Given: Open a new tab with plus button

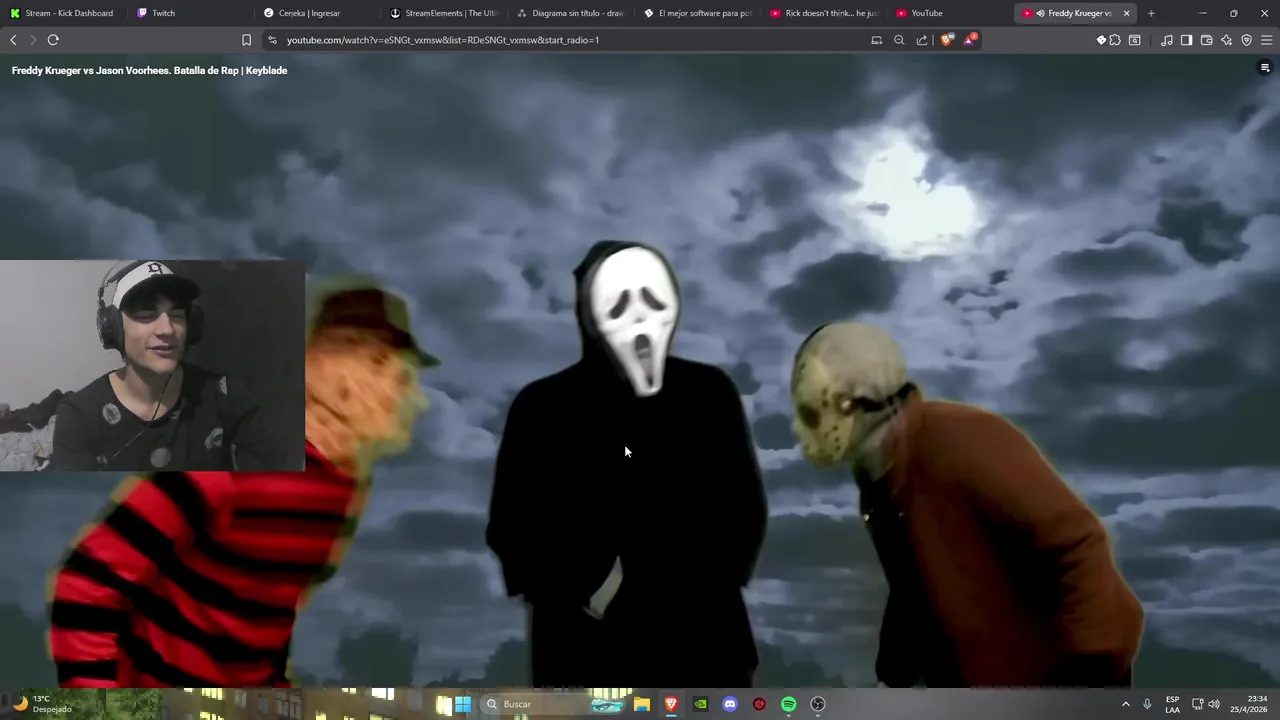Looking at the screenshot, I should (x=1151, y=13).
